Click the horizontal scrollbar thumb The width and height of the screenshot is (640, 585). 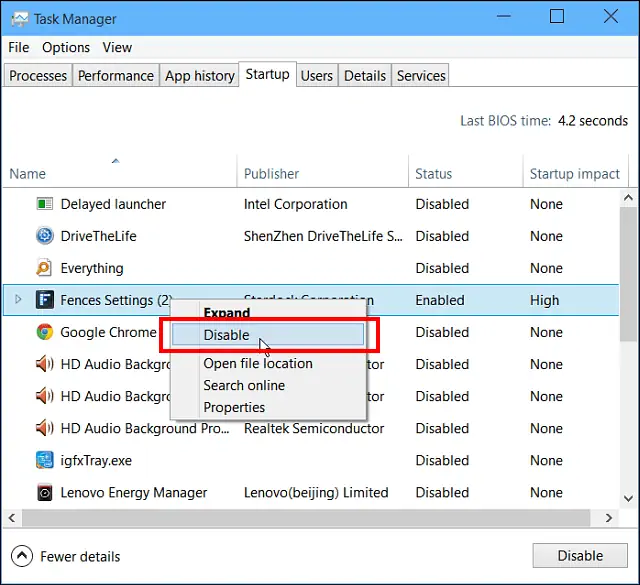306,518
